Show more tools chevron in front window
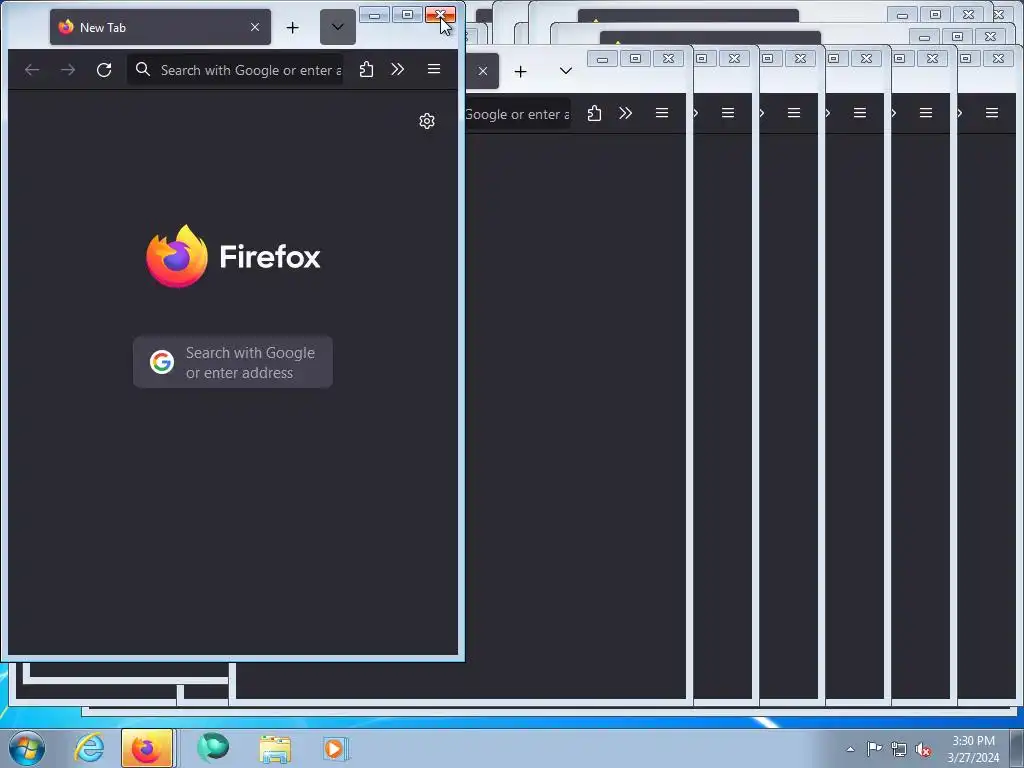 coord(398,69)
